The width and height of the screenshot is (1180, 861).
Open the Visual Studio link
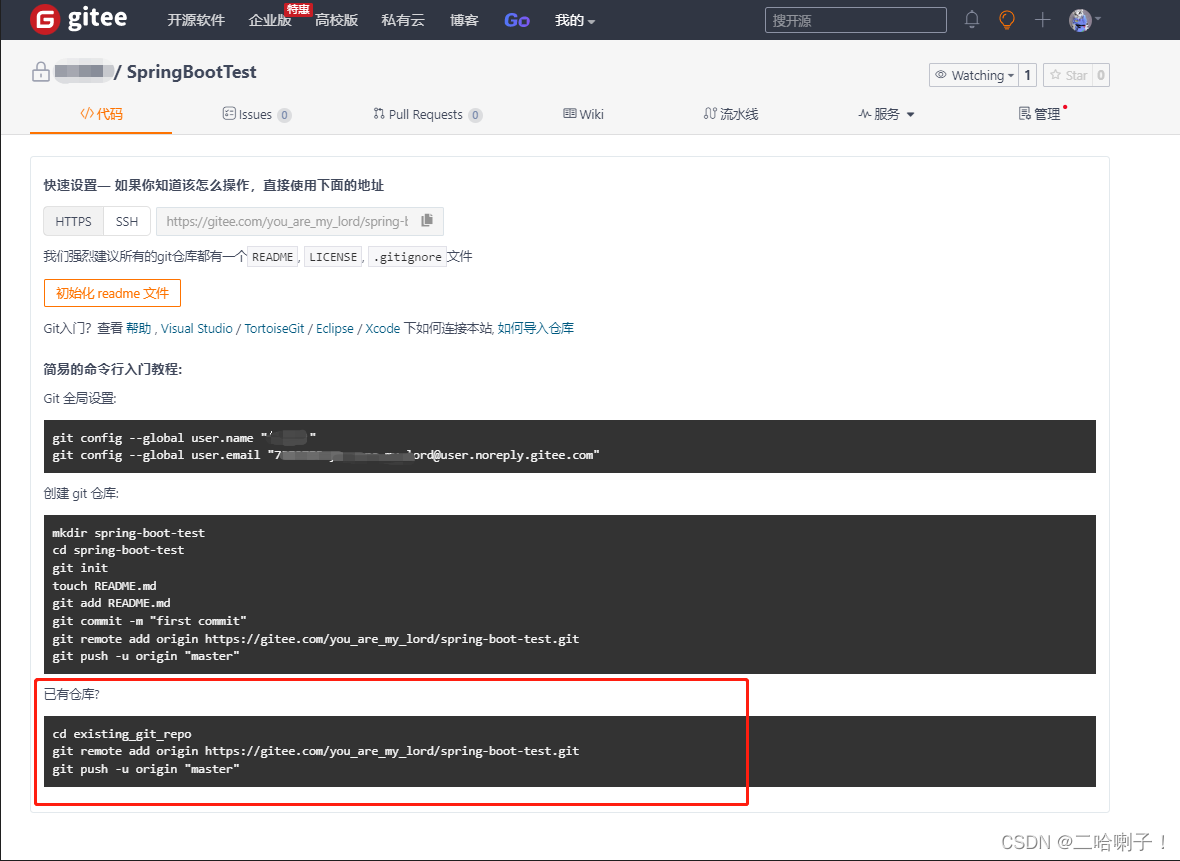click(196, 328)
